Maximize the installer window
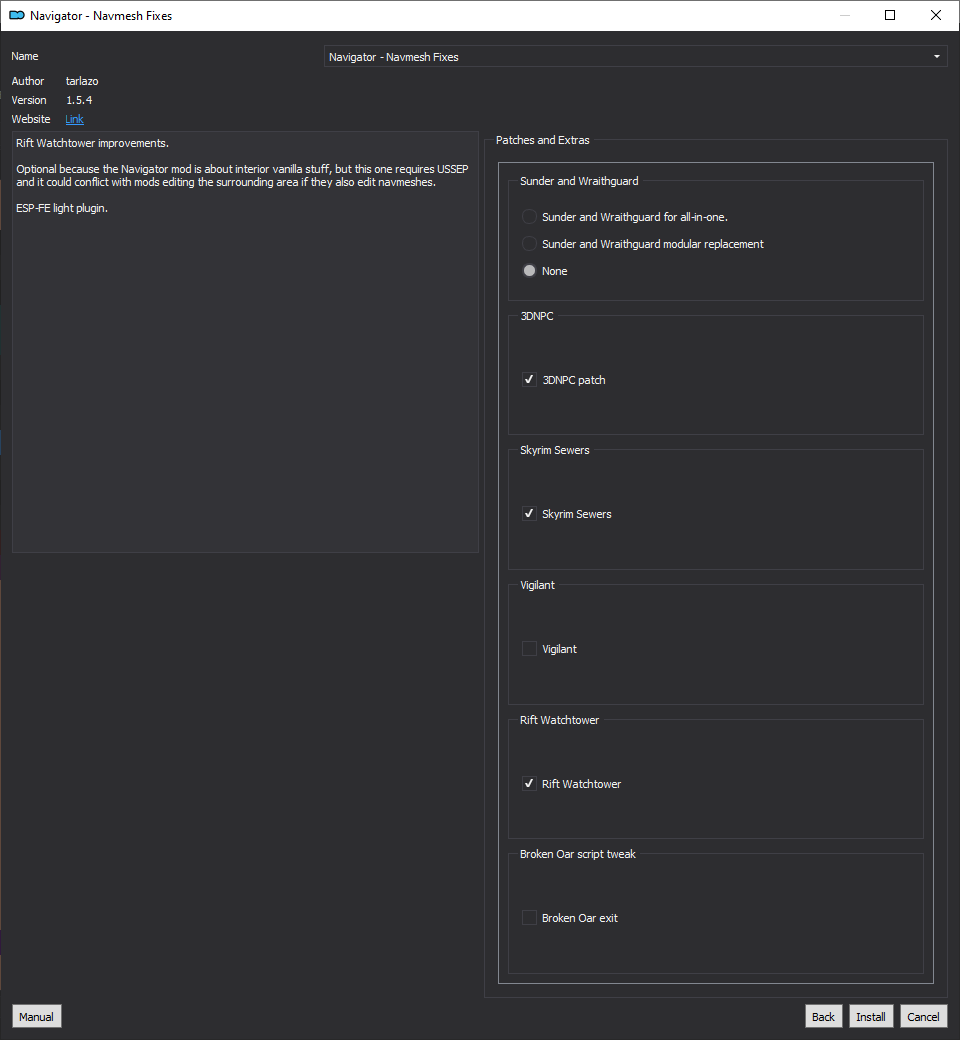This screenshot has height=1040, width=960. click(890, 15)
